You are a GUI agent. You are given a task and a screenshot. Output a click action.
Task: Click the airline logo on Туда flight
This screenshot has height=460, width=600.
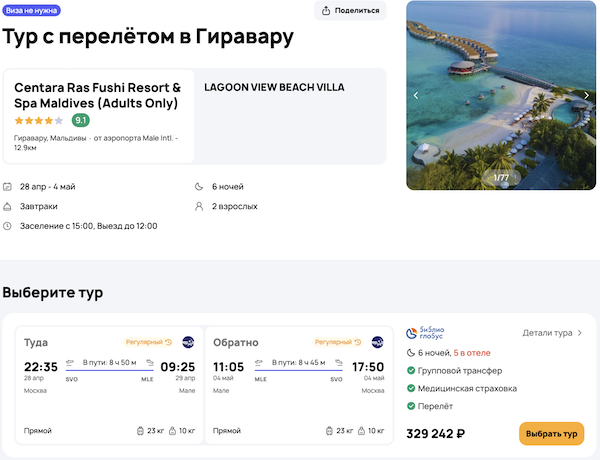tap(188, 342)
